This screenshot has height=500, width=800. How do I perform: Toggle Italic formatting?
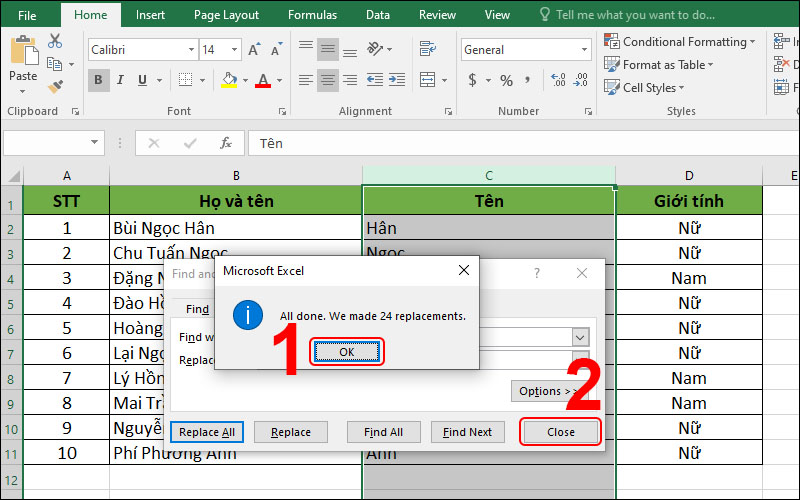(x=120, y=80)
